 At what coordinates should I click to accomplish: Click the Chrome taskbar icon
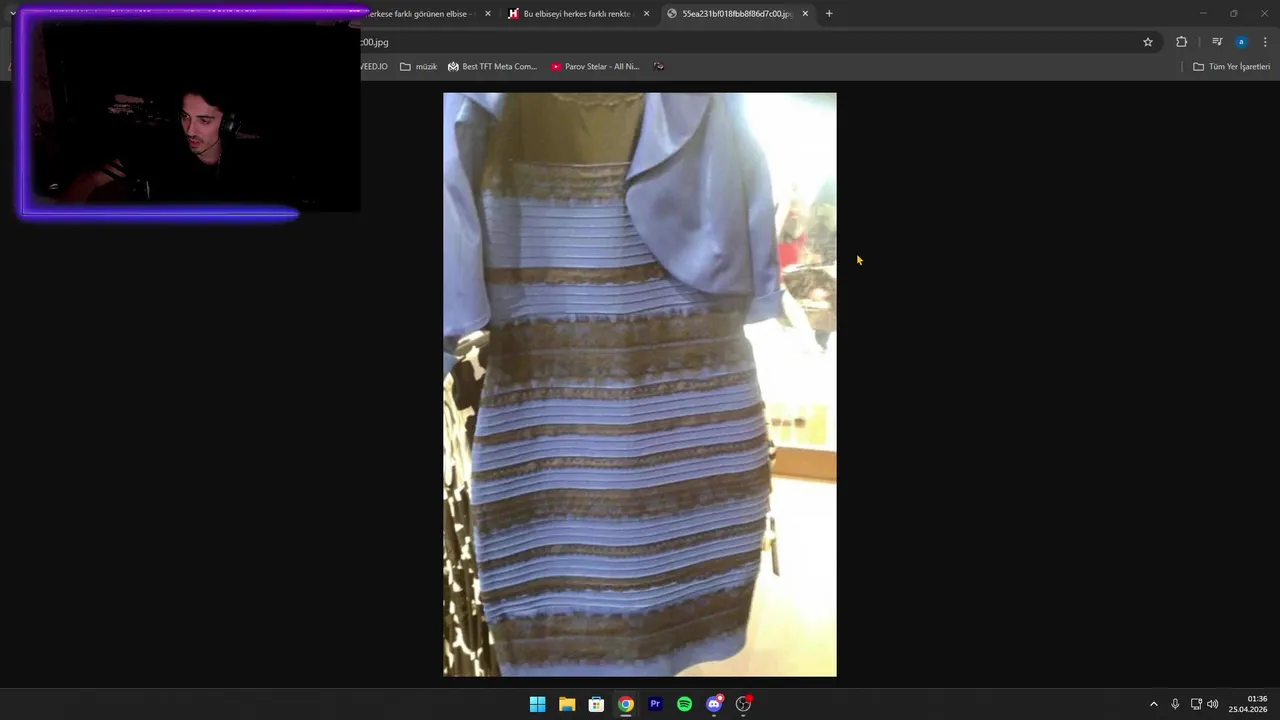(x=626, y=704)
